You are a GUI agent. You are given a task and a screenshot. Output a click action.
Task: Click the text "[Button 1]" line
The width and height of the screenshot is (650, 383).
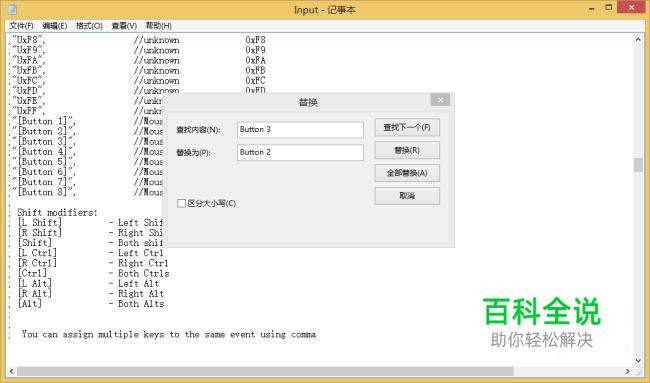(44, 121)
